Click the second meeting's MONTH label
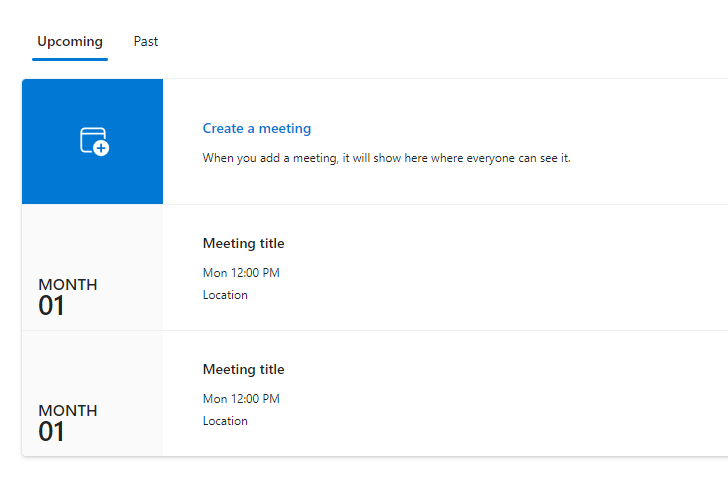Screen dimensions: 728x480 point(68,411)
